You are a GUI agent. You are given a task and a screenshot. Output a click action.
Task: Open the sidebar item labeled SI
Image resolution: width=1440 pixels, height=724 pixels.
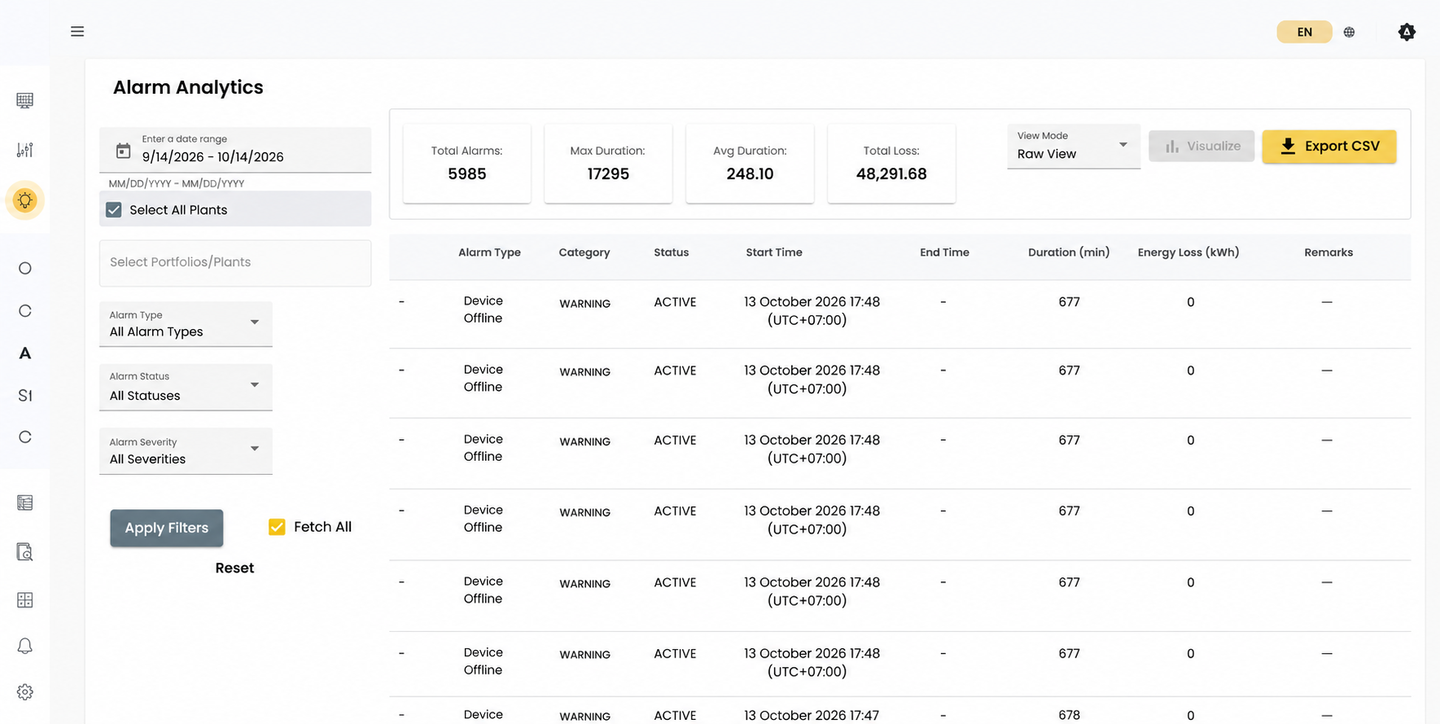pos(25,395)
